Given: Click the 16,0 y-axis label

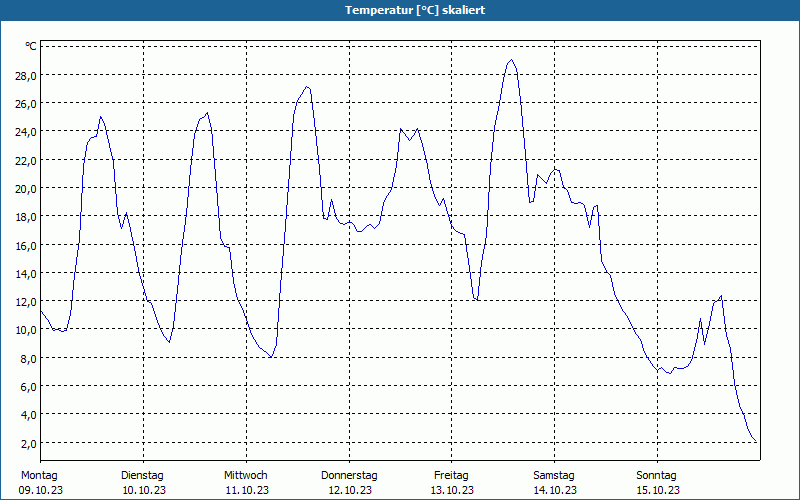Looking at the screenshot, I should [28, 245].
